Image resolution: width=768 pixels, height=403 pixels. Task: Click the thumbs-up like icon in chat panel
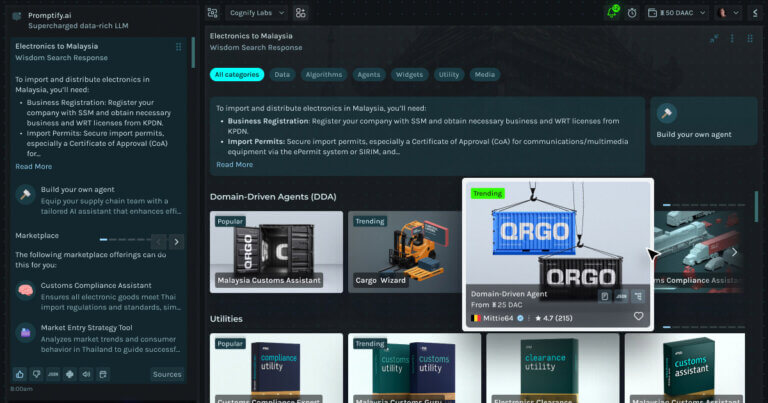coord(20,374)
